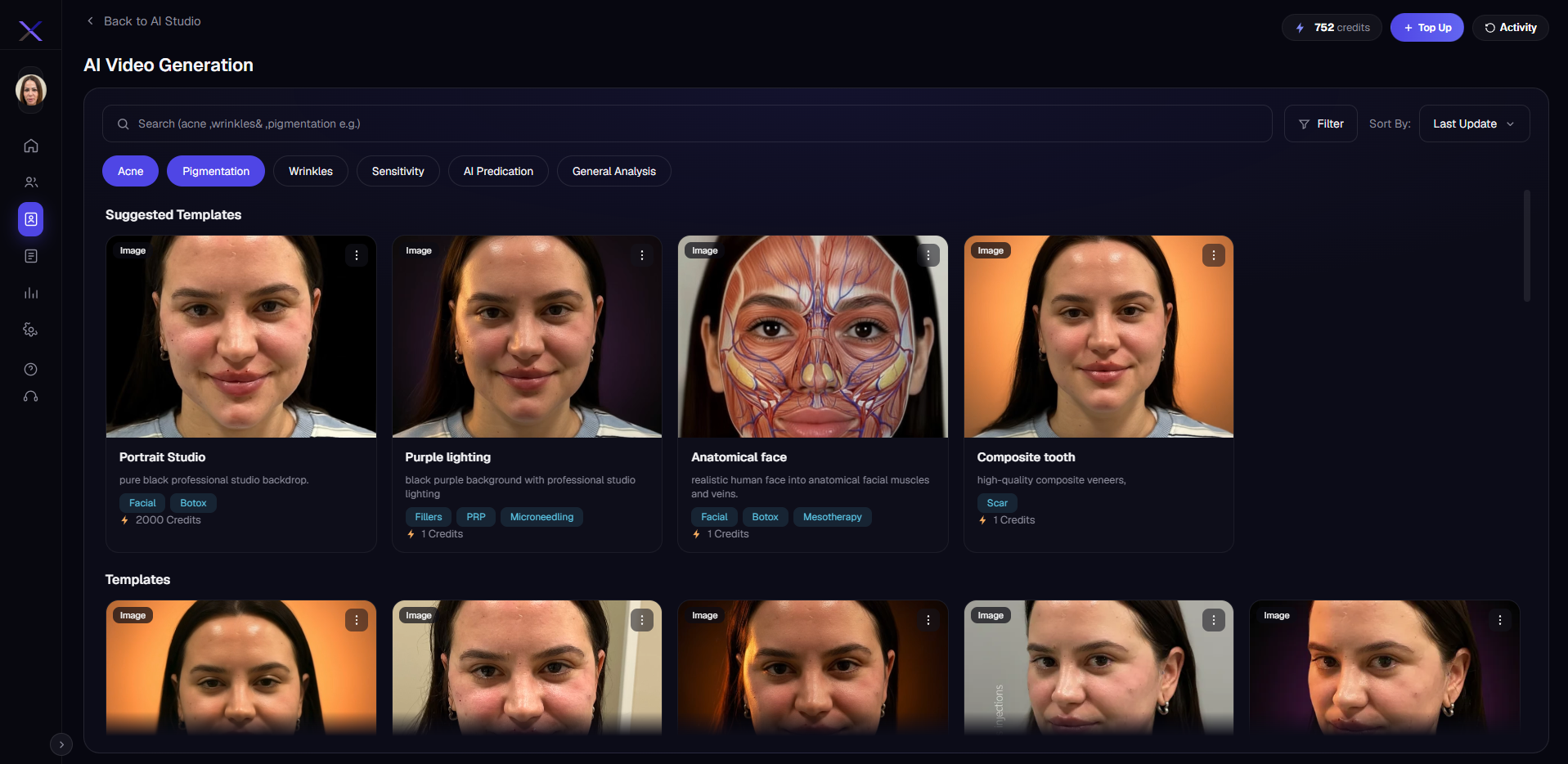
Task: Open options menu on Anatomical face card
Action: click(x=928, y=255)
